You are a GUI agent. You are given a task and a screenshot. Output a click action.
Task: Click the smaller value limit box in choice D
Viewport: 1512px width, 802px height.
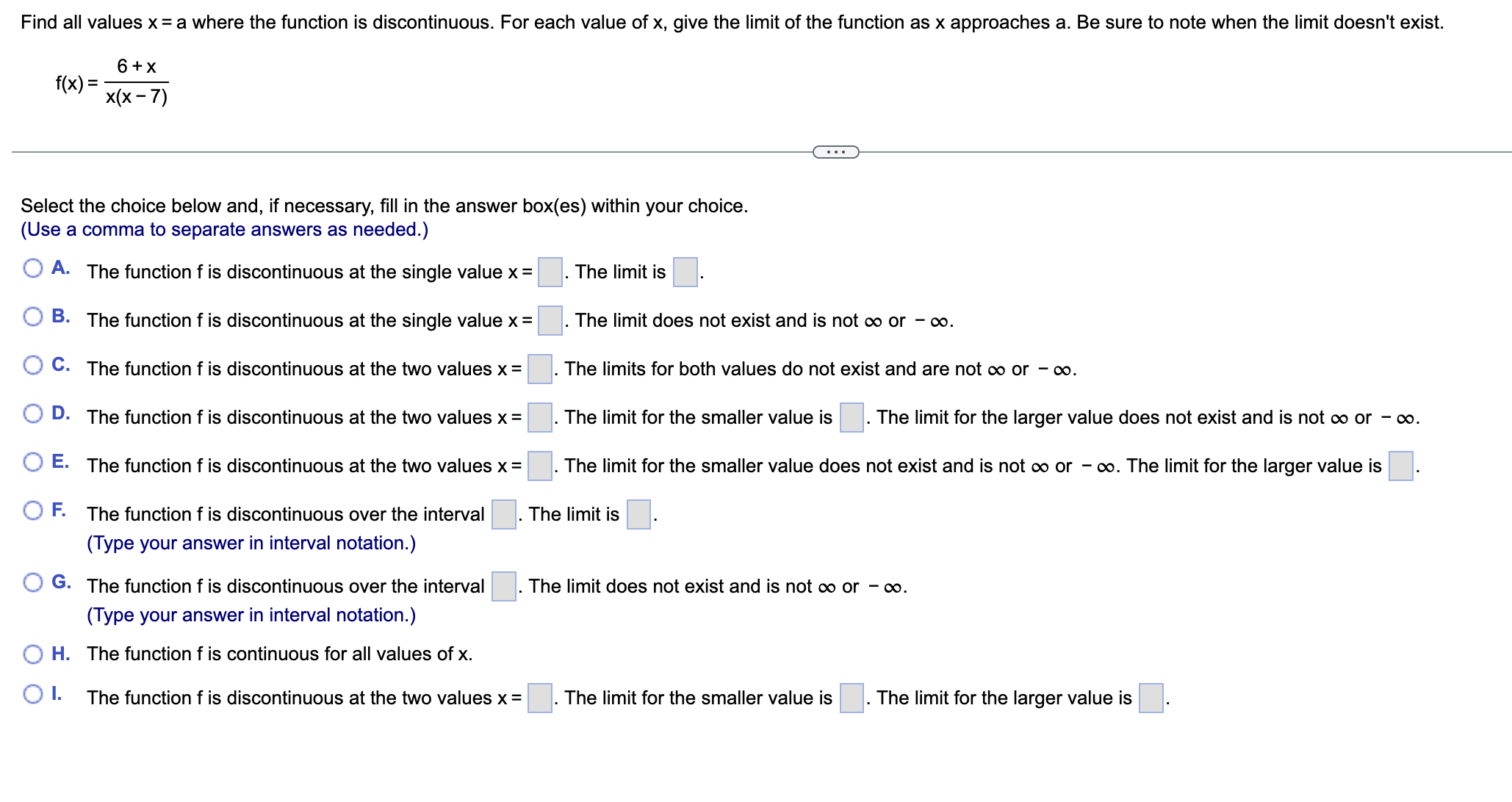pos(850,416)
